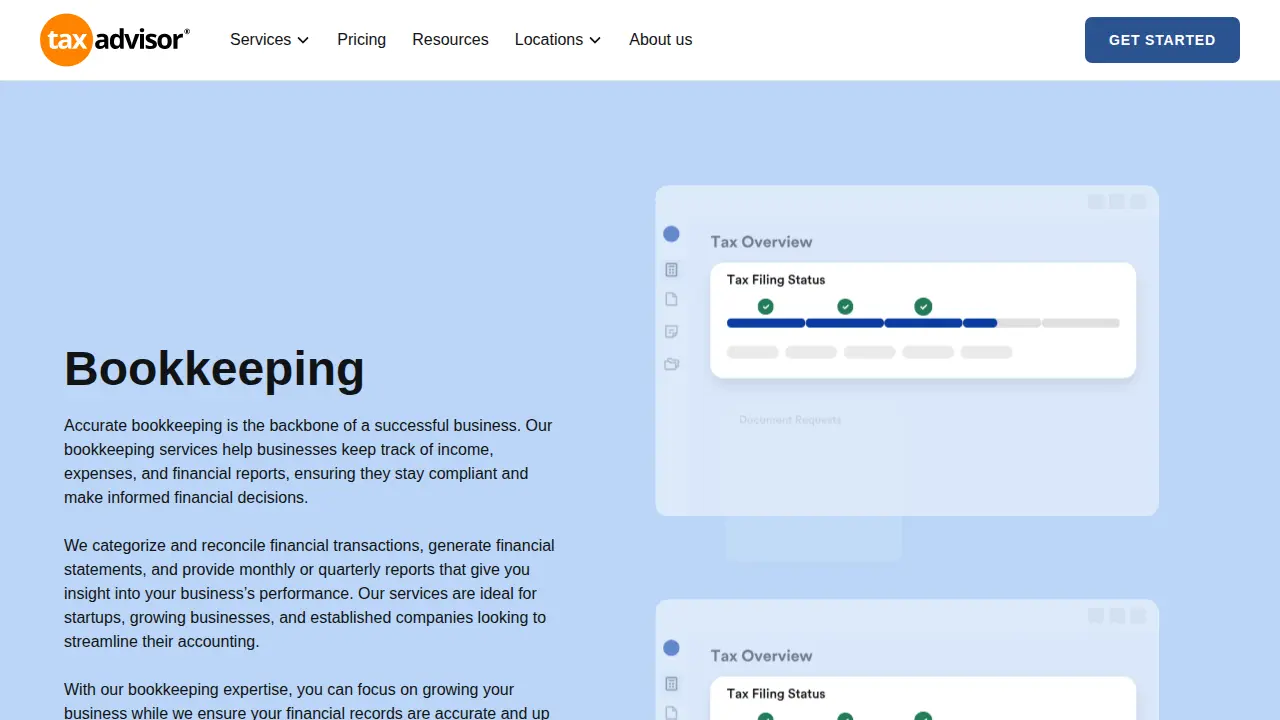Screen dimensions: 1280x720
Task: Click the Bookkeeping heading
Action: click(214, 368)
